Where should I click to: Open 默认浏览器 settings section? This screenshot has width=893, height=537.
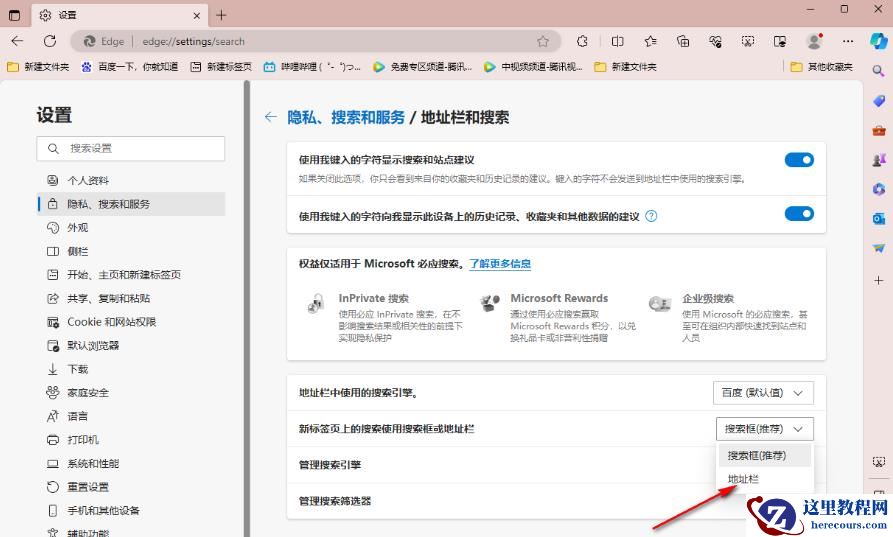click(132, 346)
